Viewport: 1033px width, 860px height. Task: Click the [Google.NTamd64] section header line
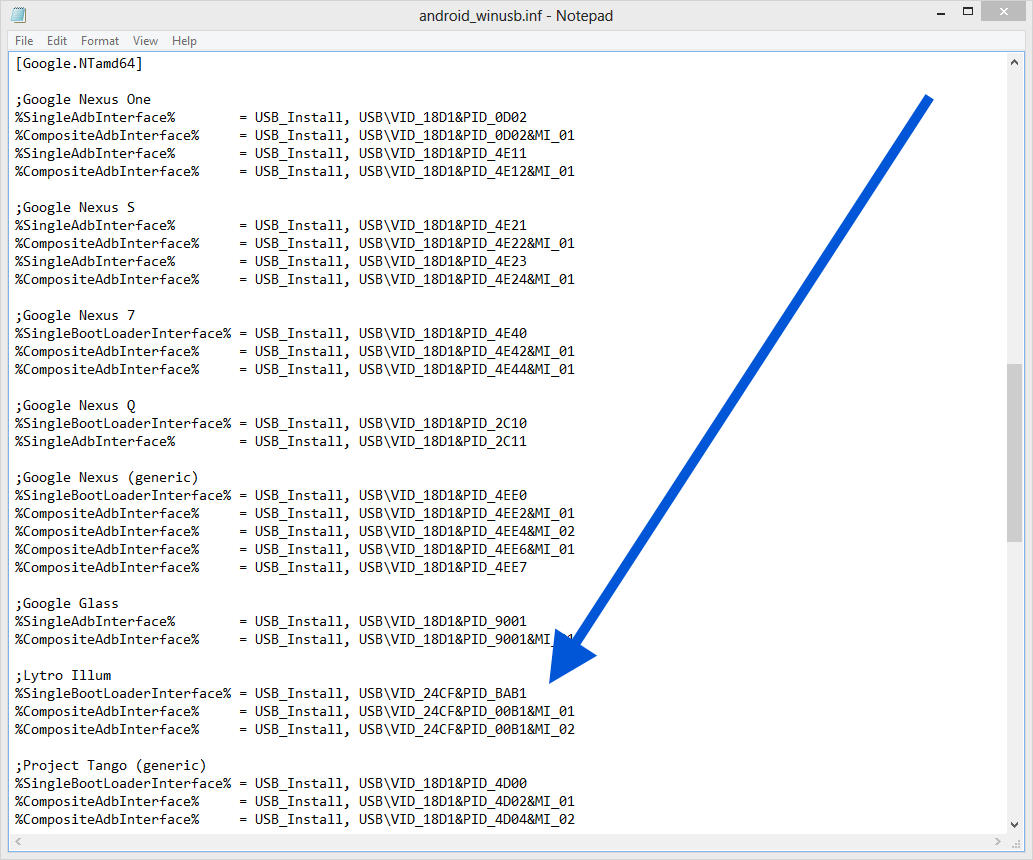(x=78, y=63)
